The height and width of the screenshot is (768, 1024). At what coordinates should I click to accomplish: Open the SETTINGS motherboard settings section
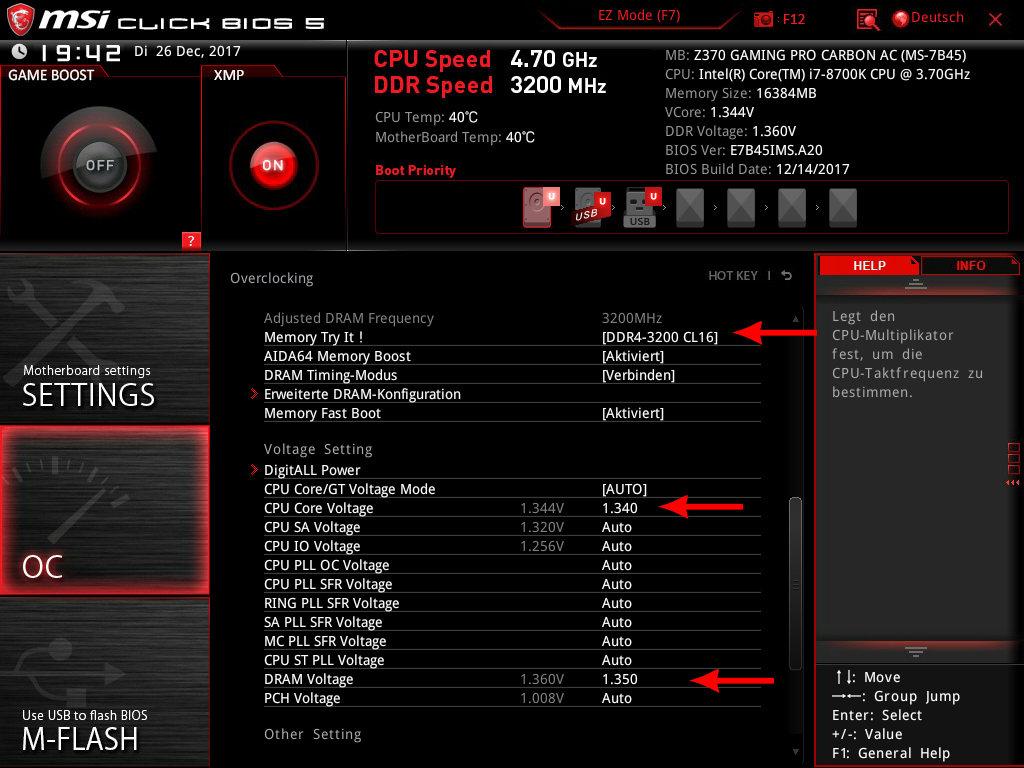click(x=104, y=338)
